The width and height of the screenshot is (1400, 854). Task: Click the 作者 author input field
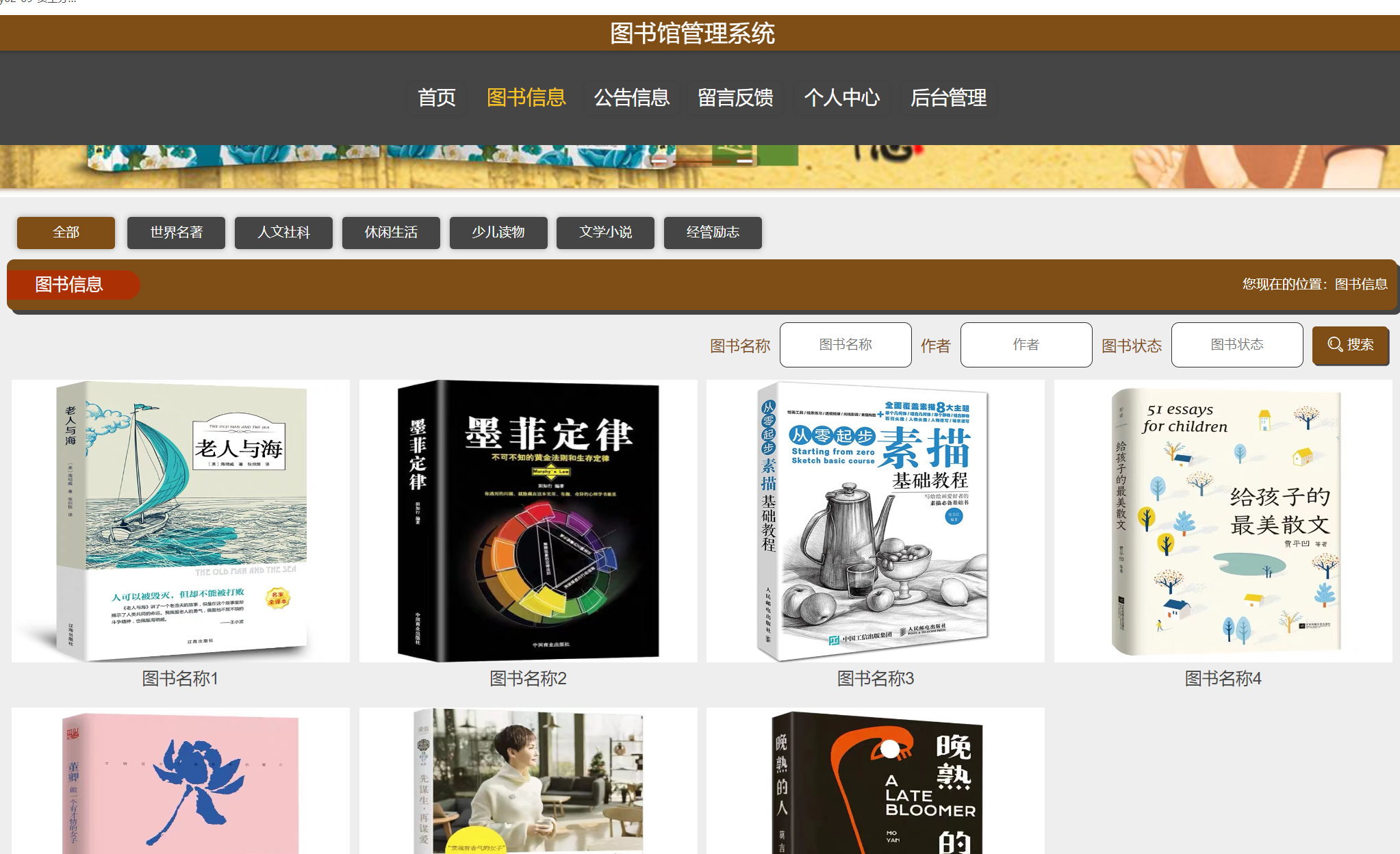click(x=1026, y=345)
